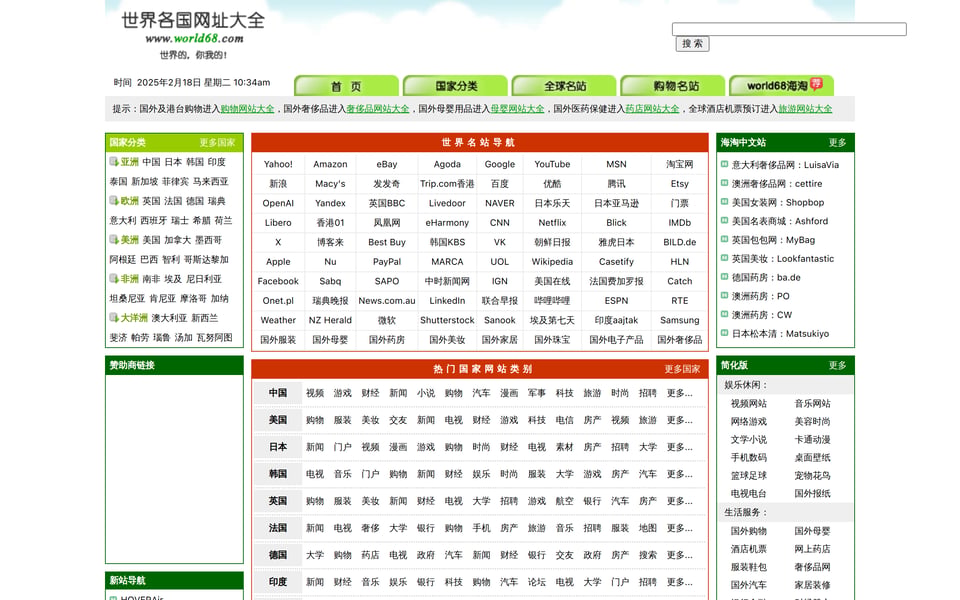960x600 pixels.
Task: Open the Amazon site link
Action: point(330,164)
